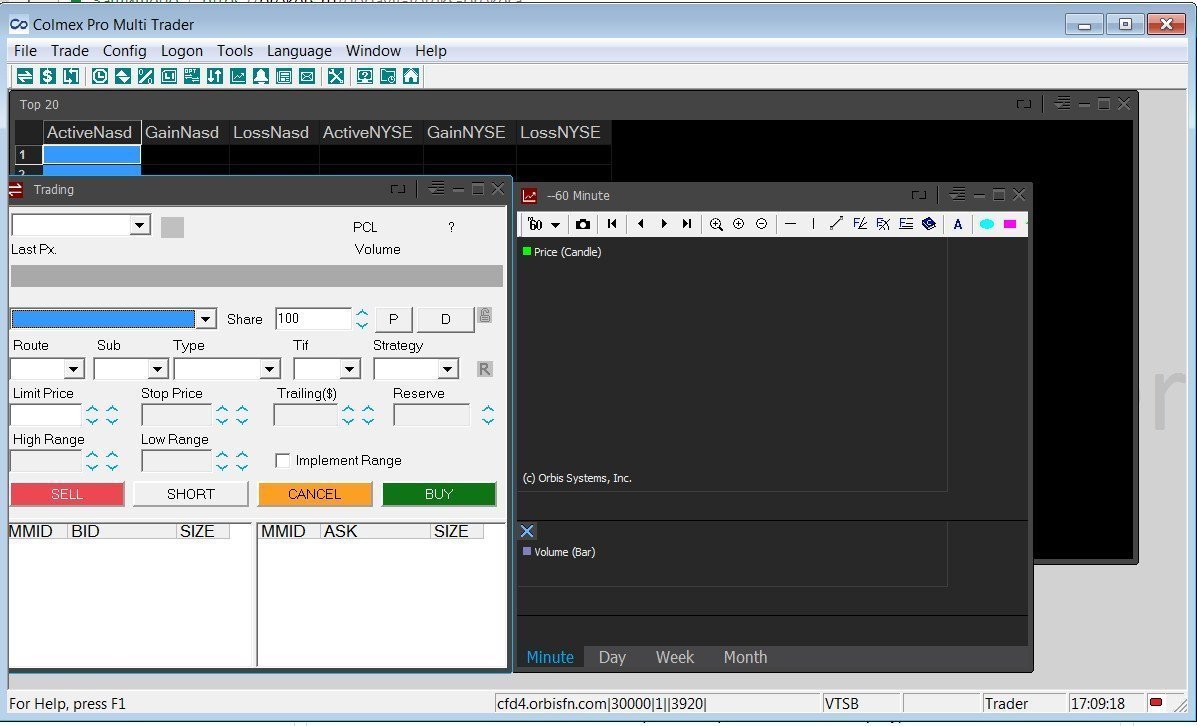Open the news toolbar icon
The width and height of the screenshot is (1197, 726).
tap(284, 76)
